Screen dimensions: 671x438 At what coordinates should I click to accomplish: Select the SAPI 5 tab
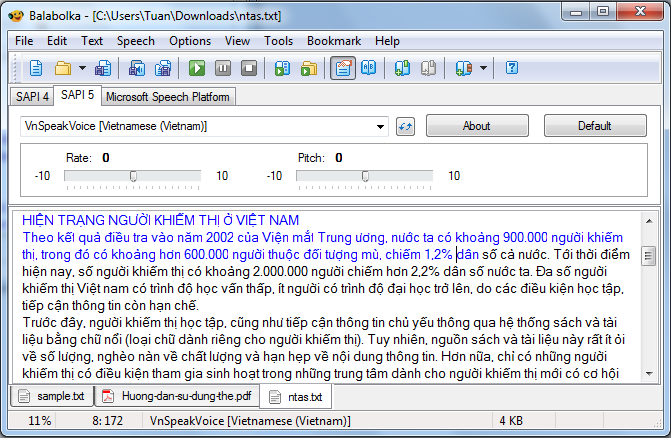click(77, 95)
